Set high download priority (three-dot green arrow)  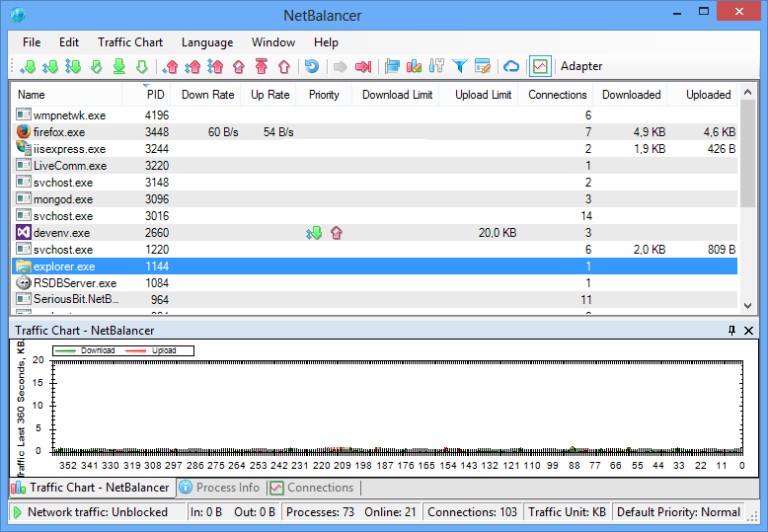[x=73, y=66]
